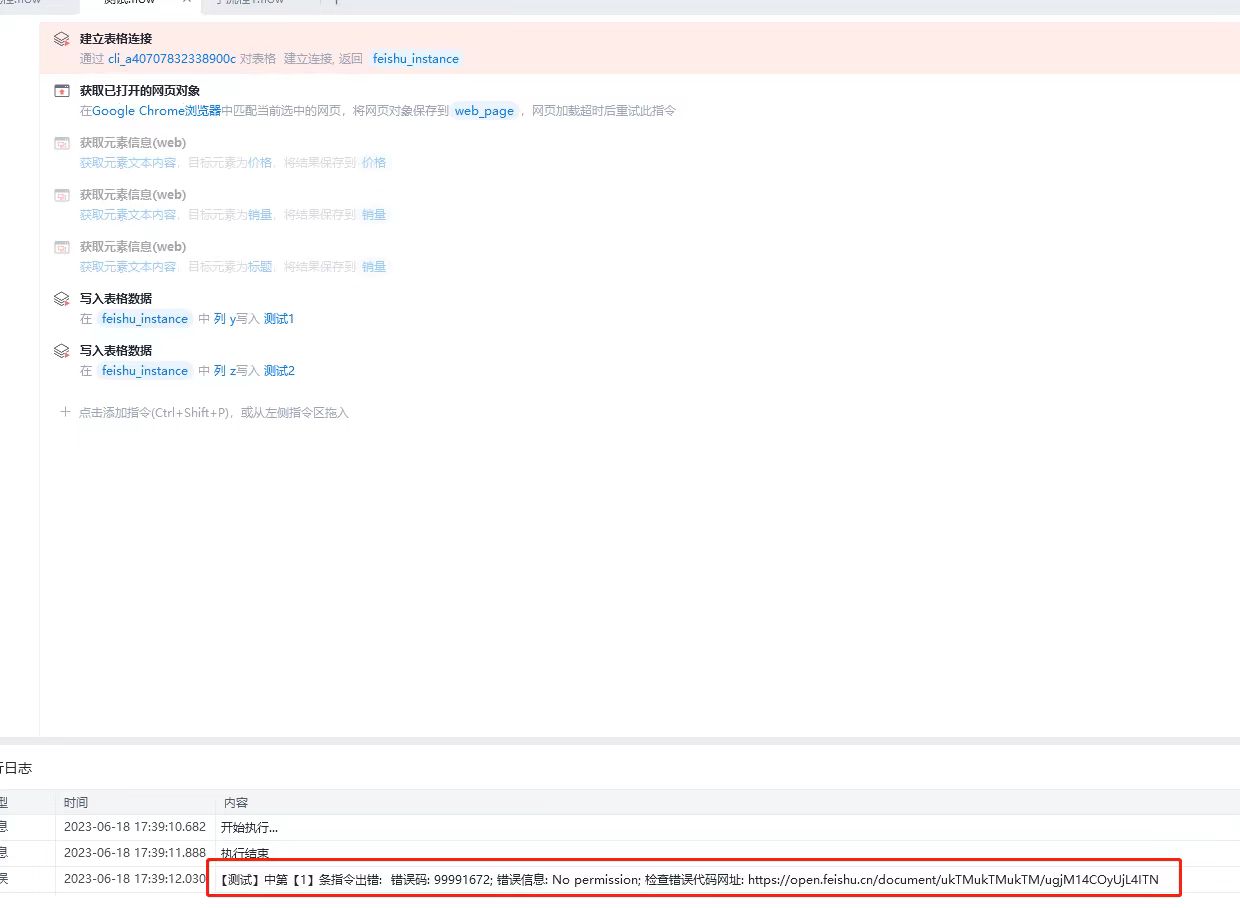Click feishu_instance in the 建立表格连接 step

pyautogui.click(x=416, y=59)
